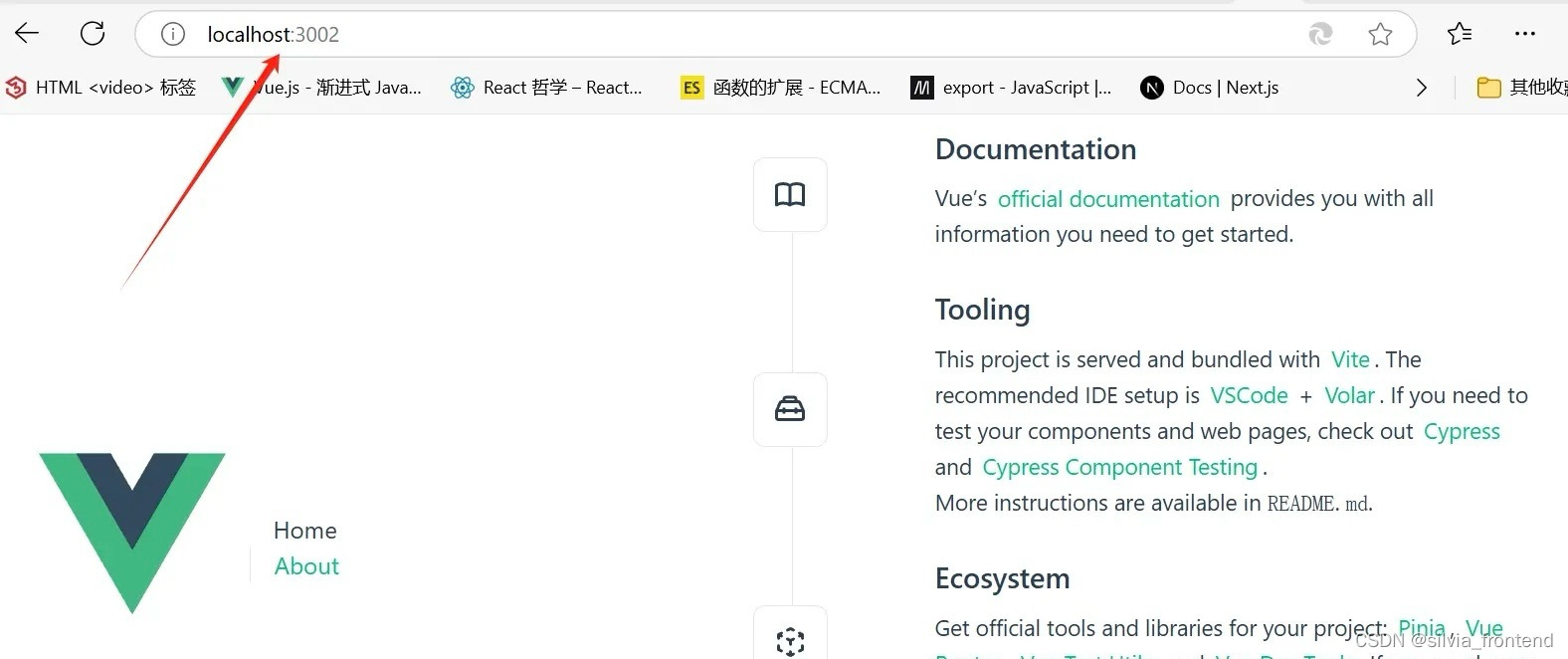Image resolution: width=1568 pixels, height=659 pixels.
Task: Click the Edge sync icon in address bar
Action: [1320, 35]
